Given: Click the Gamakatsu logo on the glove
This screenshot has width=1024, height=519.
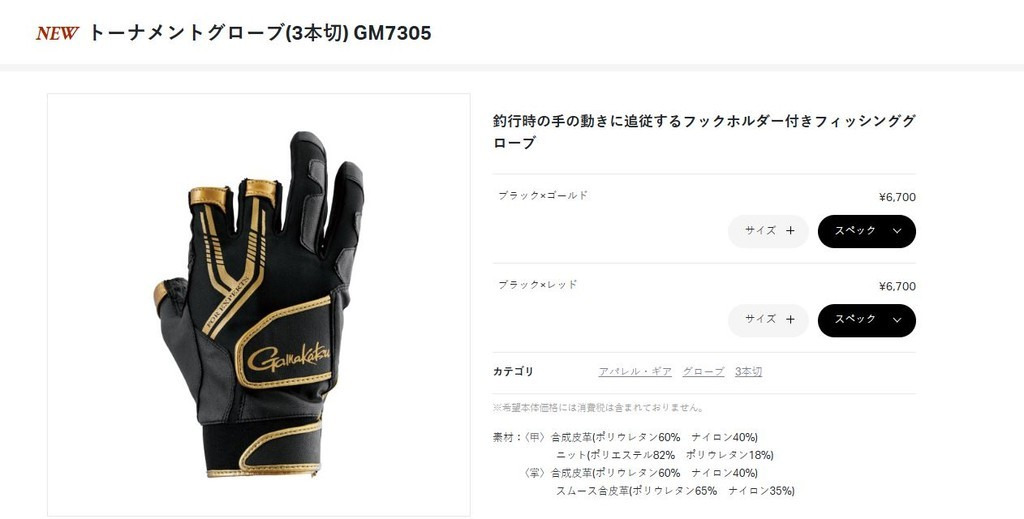Looking at the screenshot, I should click(289, 357).
